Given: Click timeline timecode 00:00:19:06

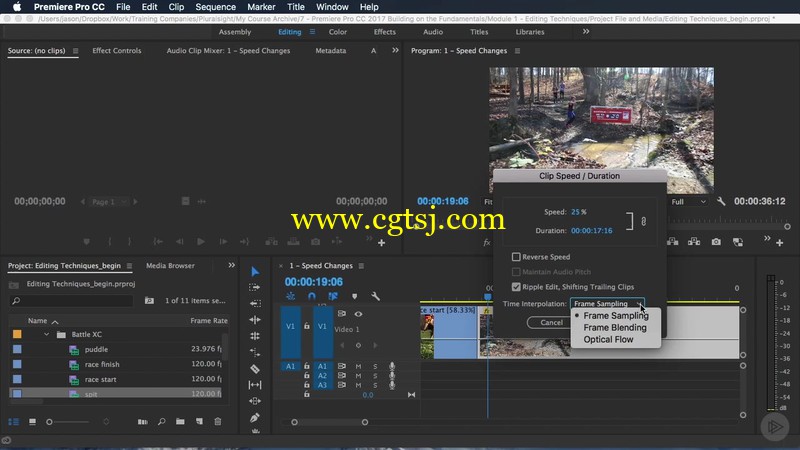Looking at the screenshot, I should (x=314, y=282).
